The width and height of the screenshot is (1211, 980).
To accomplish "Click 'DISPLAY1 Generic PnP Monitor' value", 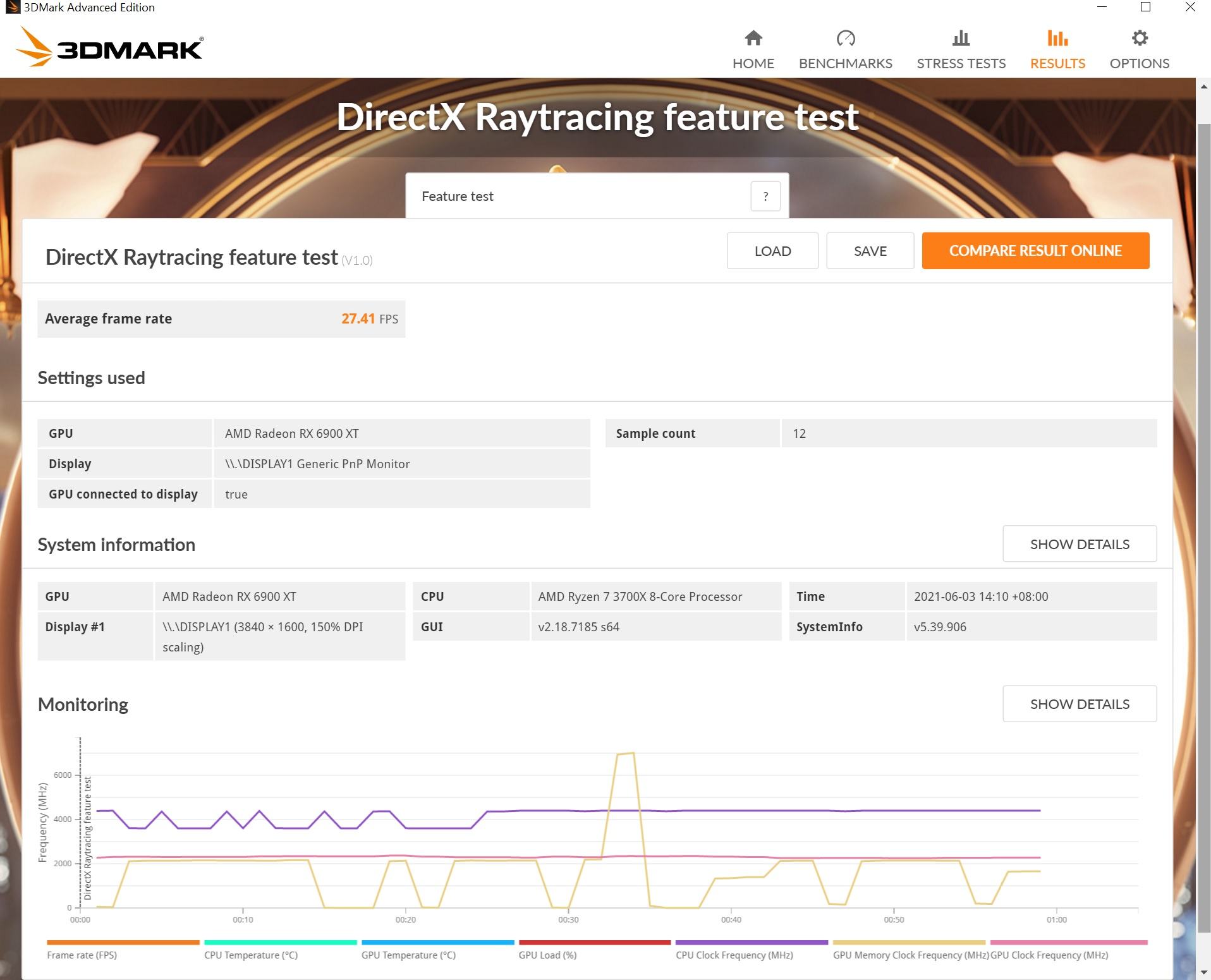I will point(317,464).
